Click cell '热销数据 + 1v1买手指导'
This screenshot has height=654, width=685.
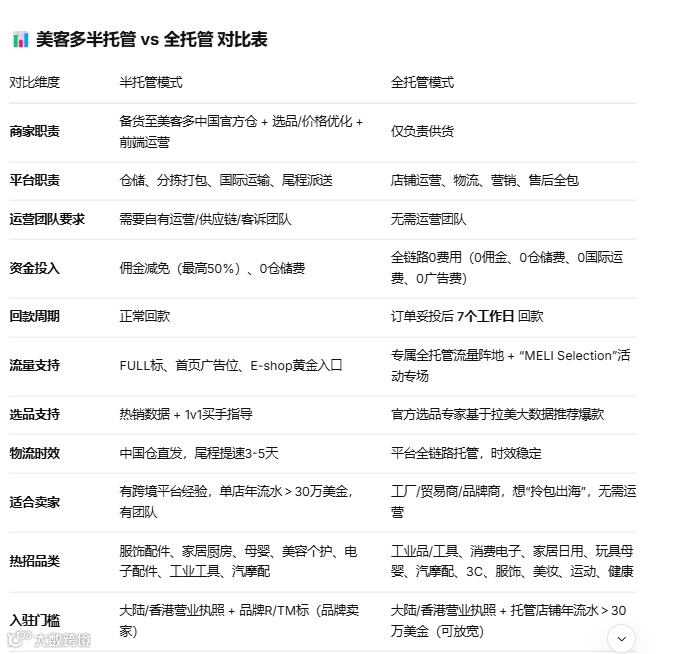[186, 414]
